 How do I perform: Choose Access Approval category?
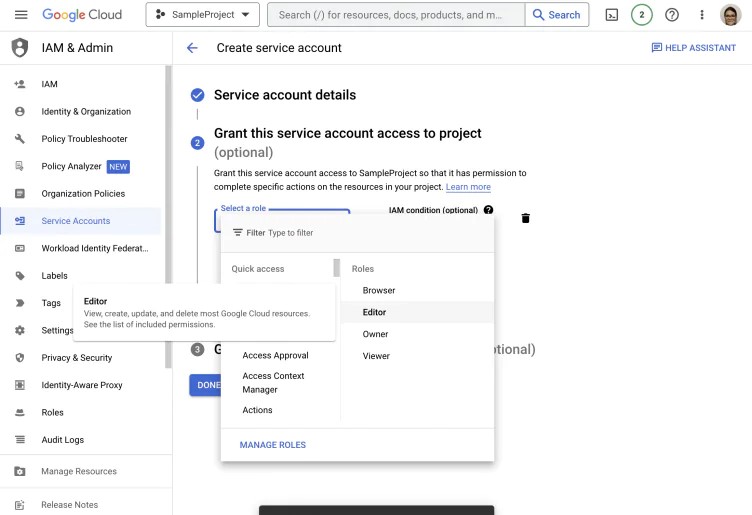tap(275, 356)
